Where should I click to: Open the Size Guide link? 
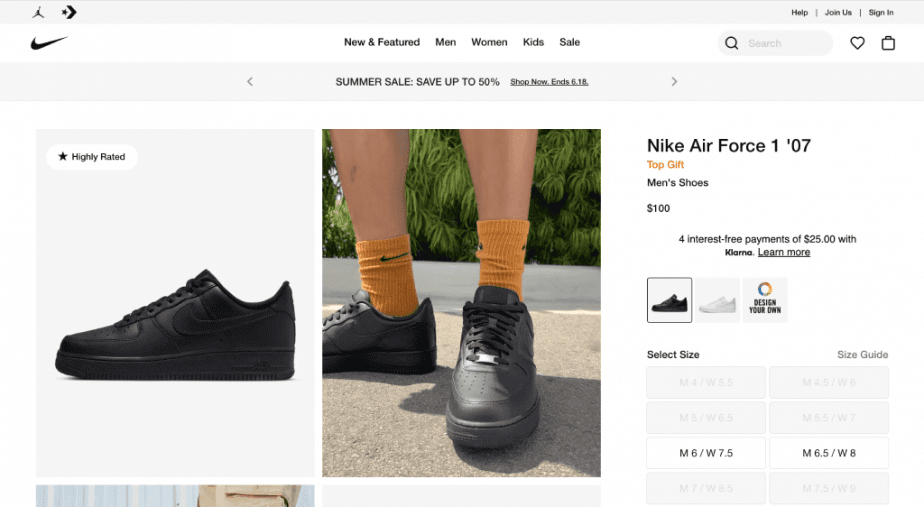tap(863, 355)
